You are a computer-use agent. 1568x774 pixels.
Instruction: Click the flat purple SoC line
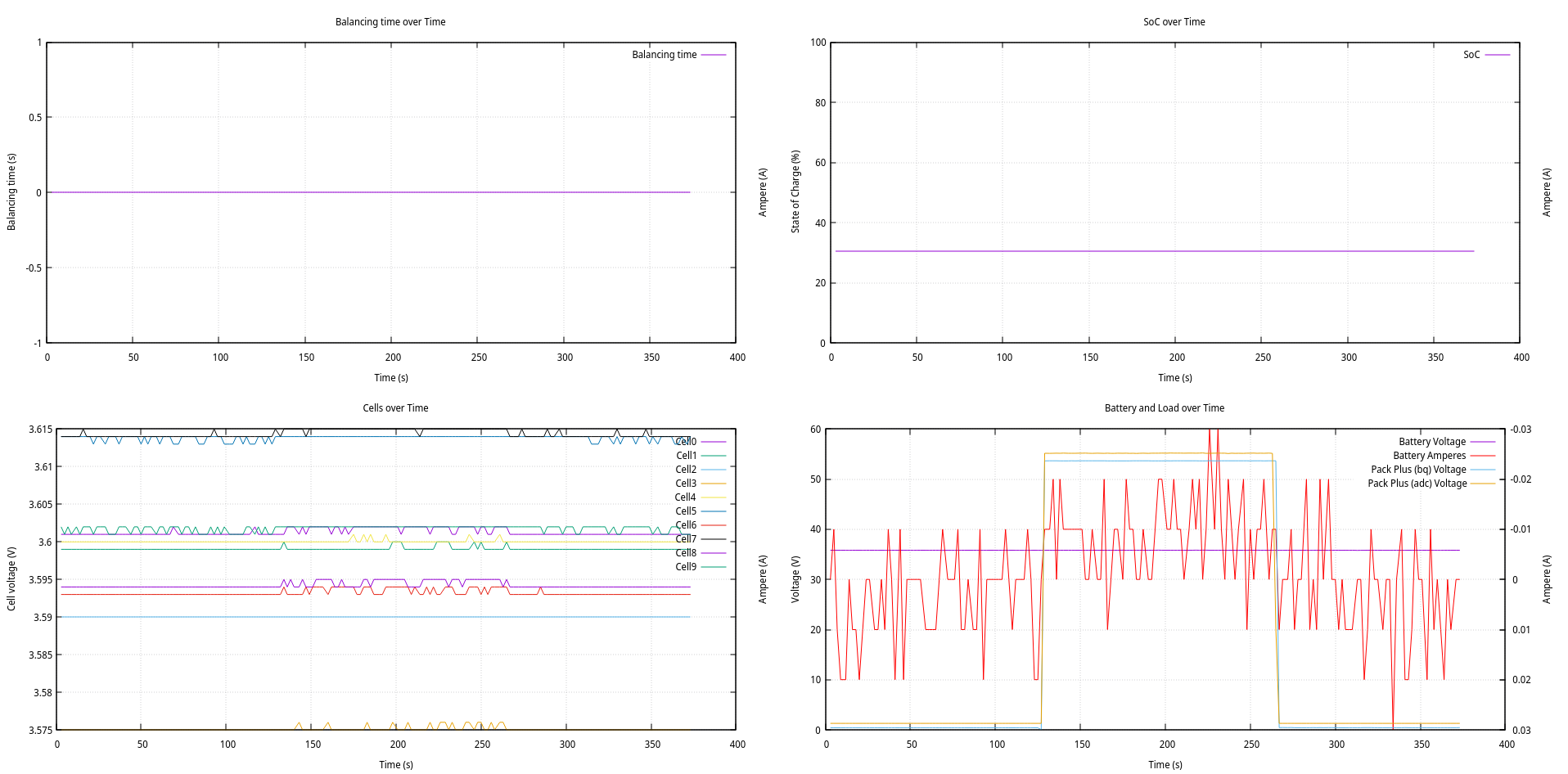click(x=1154, y=251)
